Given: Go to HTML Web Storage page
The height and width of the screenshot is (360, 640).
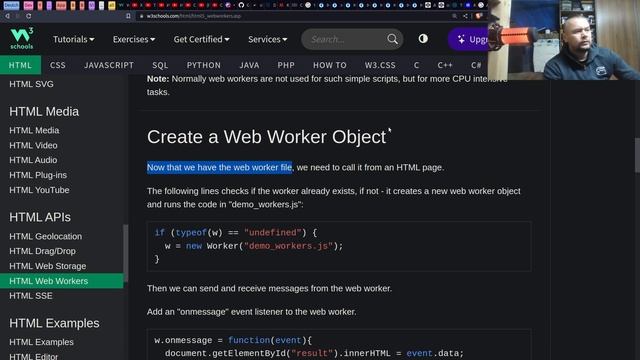Looking at the screenshot, I should point(47,266).
